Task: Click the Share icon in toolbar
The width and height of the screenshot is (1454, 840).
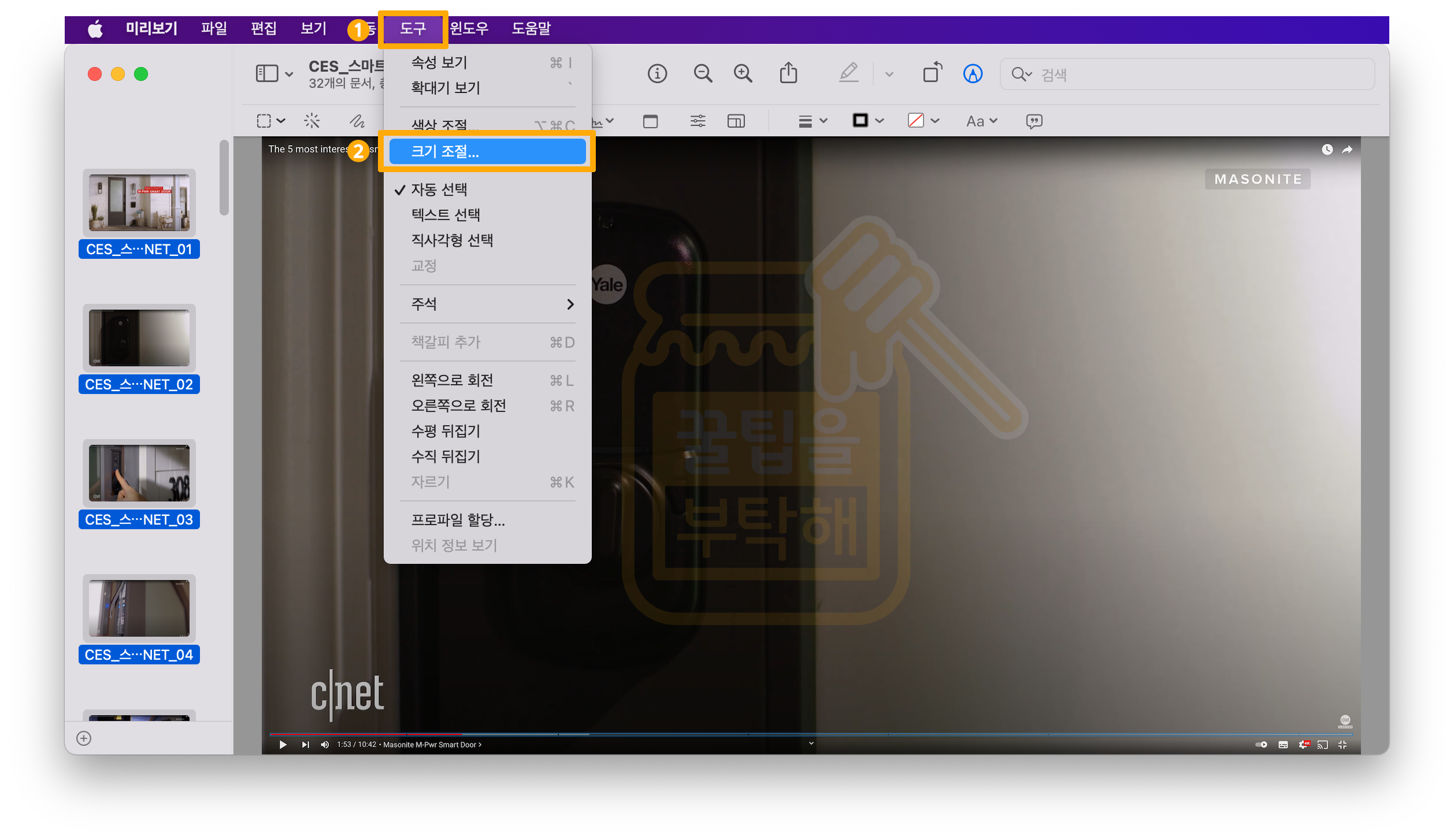Action: [788, 74]
